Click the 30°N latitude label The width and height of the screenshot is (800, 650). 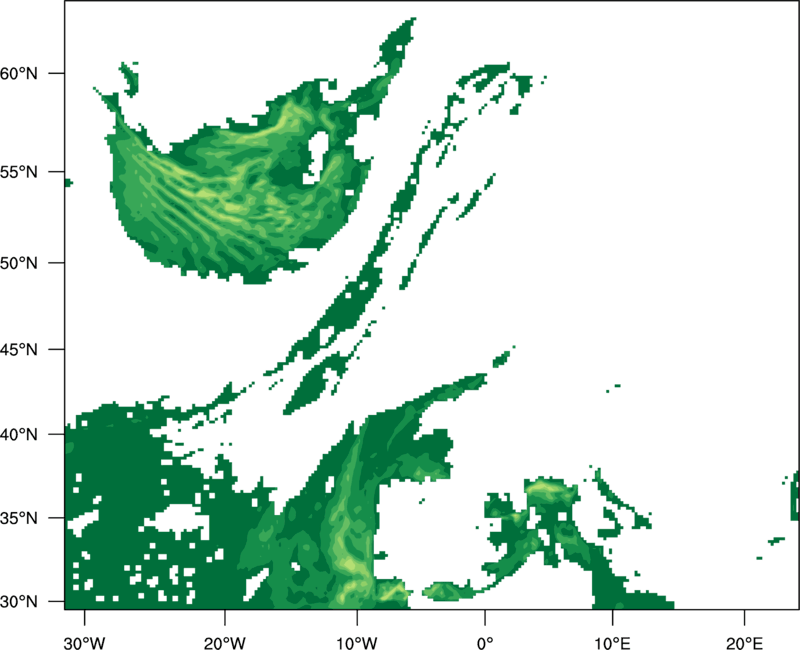click(19, 602)
